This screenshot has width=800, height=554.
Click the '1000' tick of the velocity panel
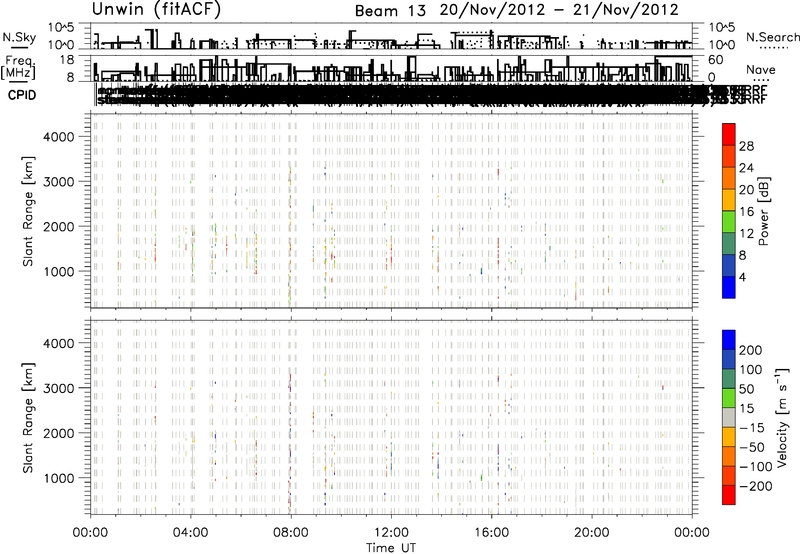[x=59, y=478]
